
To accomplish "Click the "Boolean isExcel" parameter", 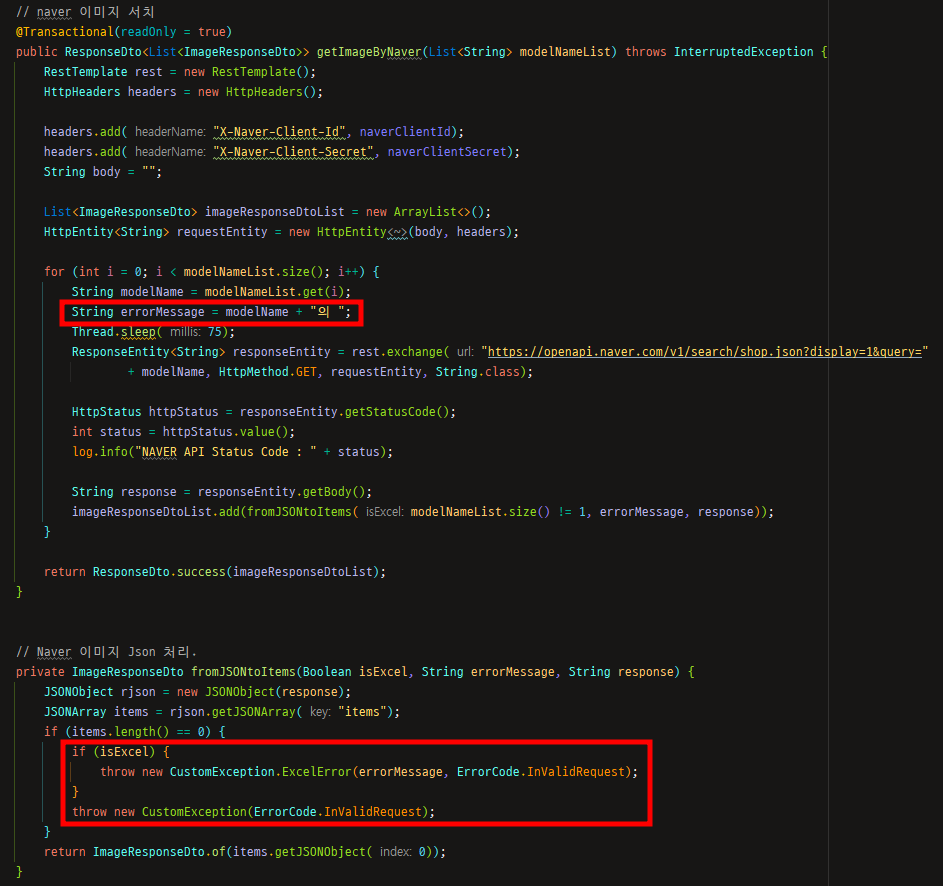I will (x=355, y=671).
